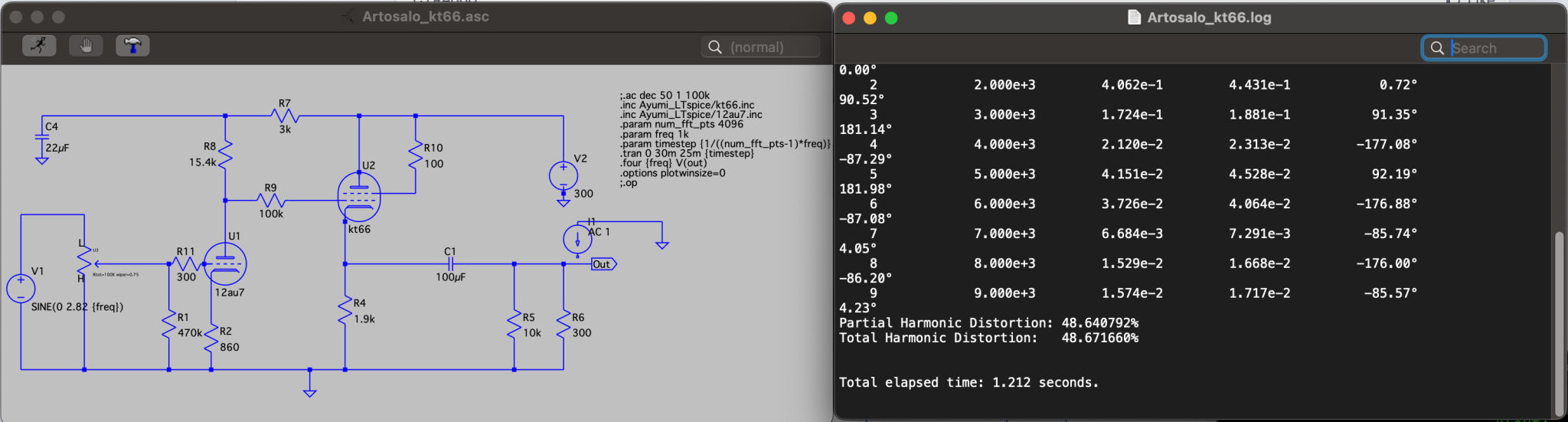Click the AC 1 value beside I1

pyautogui.click(x=599, y=231)
